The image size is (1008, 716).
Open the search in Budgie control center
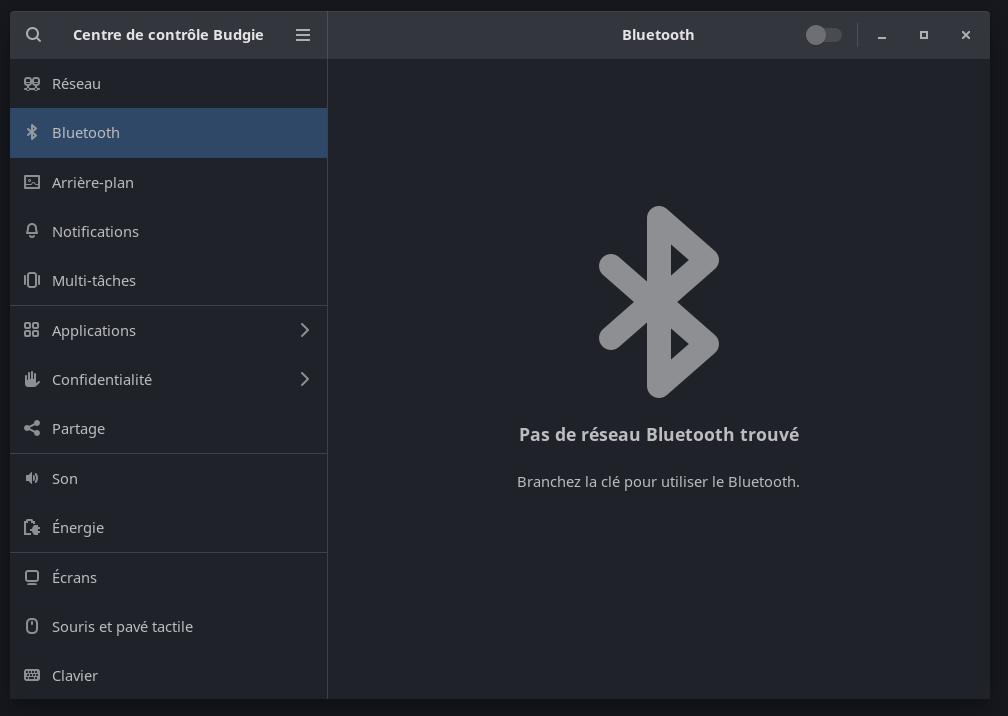click(33, 35)
